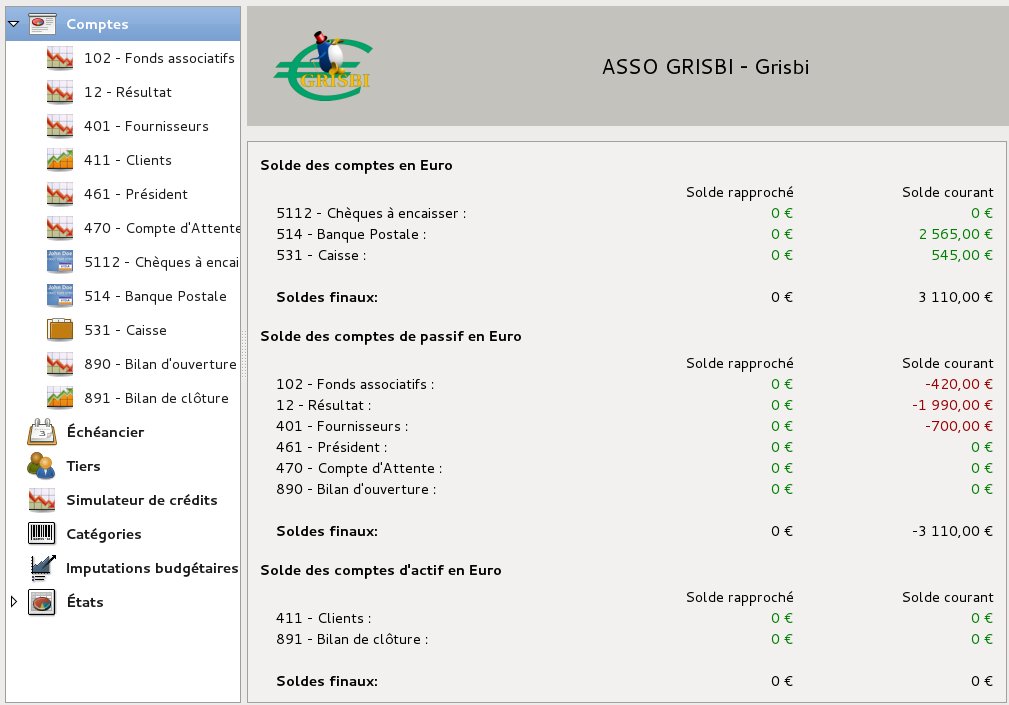Select 102 - Fonds associatifs in sidebar
The image size is (1009, 705).
click(x=159, y=58)
